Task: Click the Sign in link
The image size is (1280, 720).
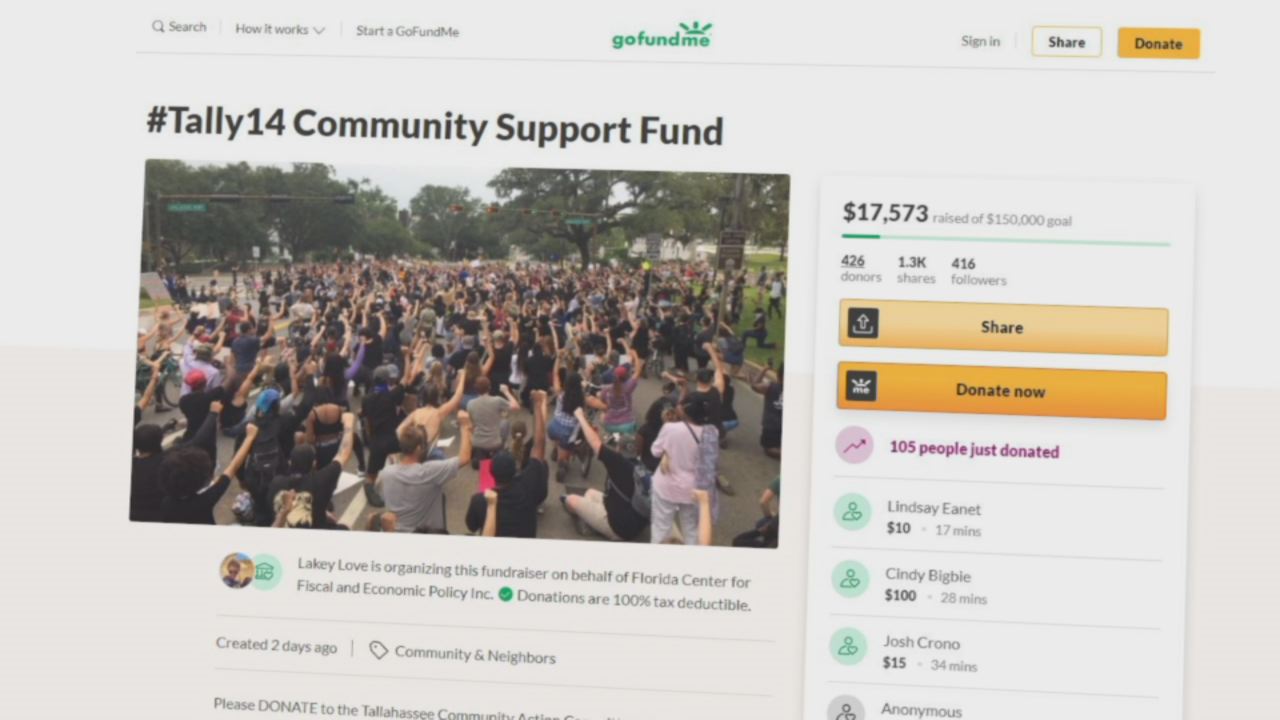Action: [x=980, y=41]
